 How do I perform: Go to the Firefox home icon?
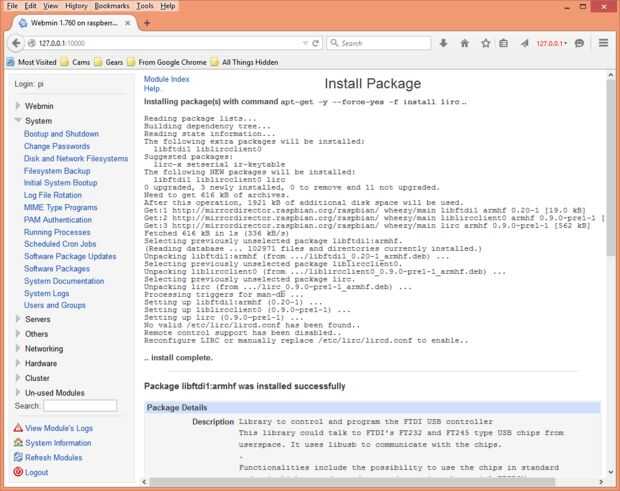pos(465,43)
